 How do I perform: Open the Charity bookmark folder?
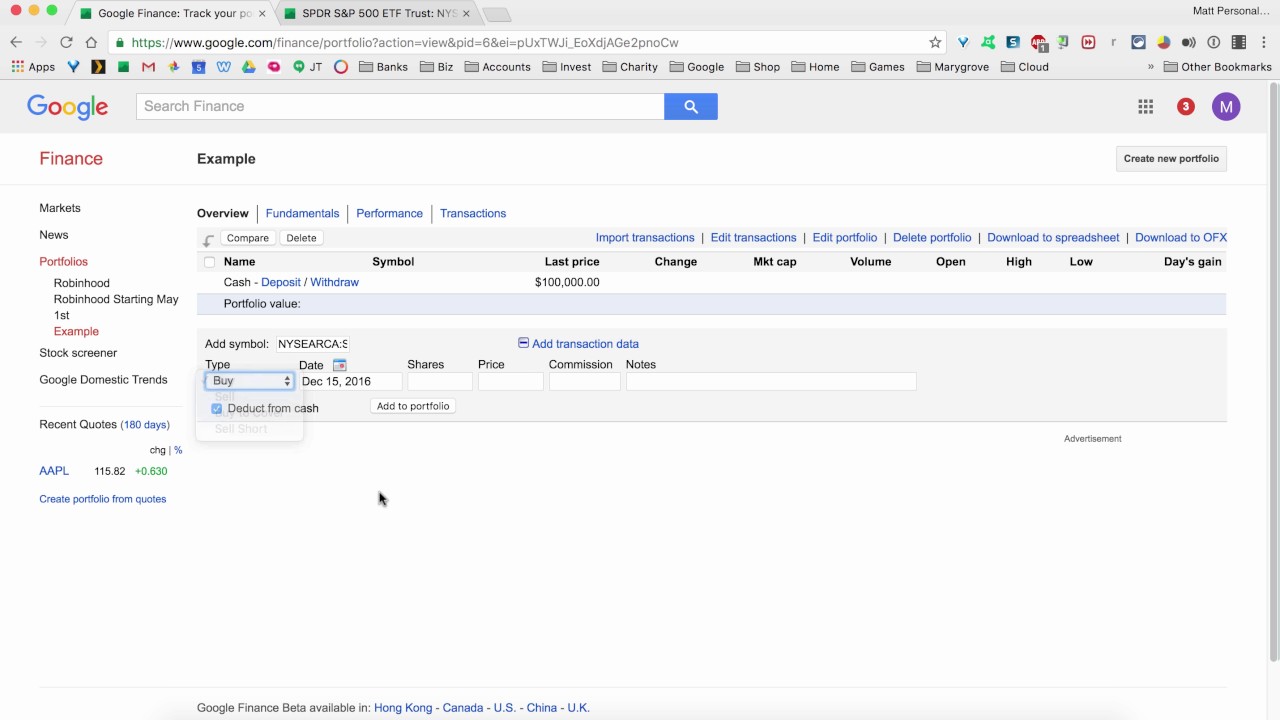(629, 67)
